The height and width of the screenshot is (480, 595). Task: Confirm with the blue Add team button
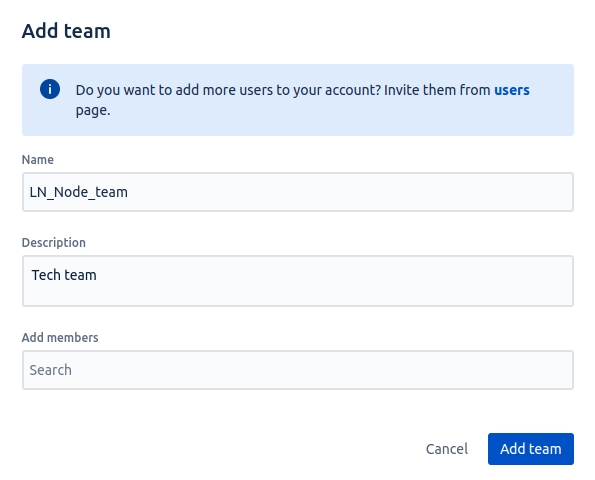pos(531,449)
